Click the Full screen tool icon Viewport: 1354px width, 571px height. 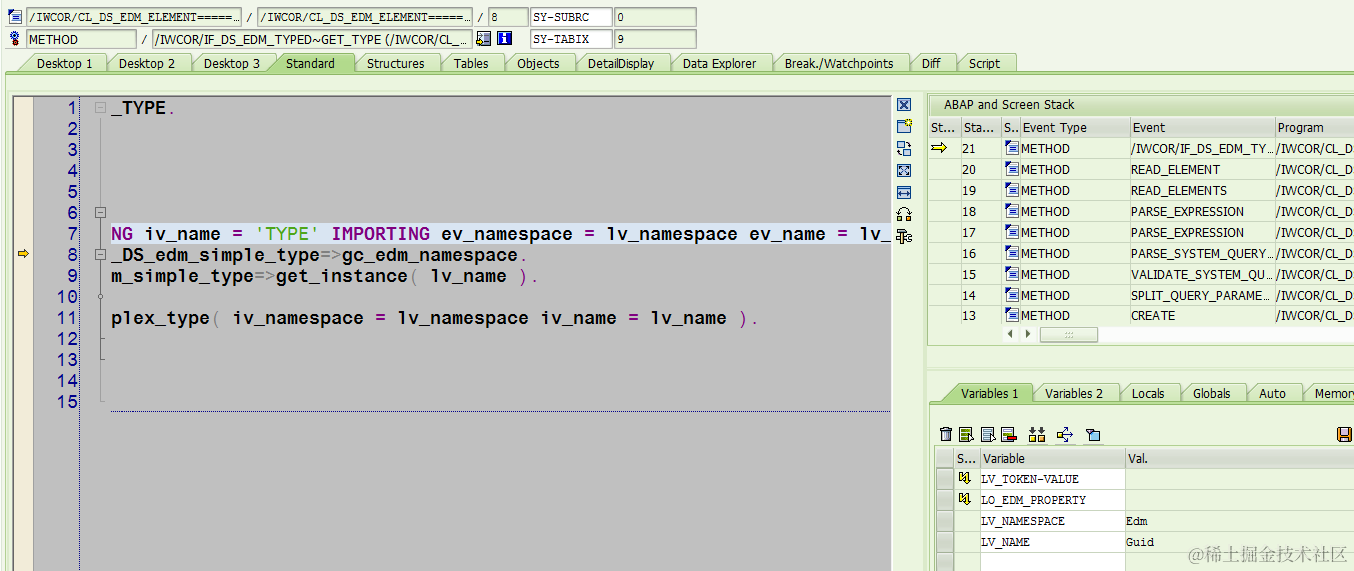904,170
